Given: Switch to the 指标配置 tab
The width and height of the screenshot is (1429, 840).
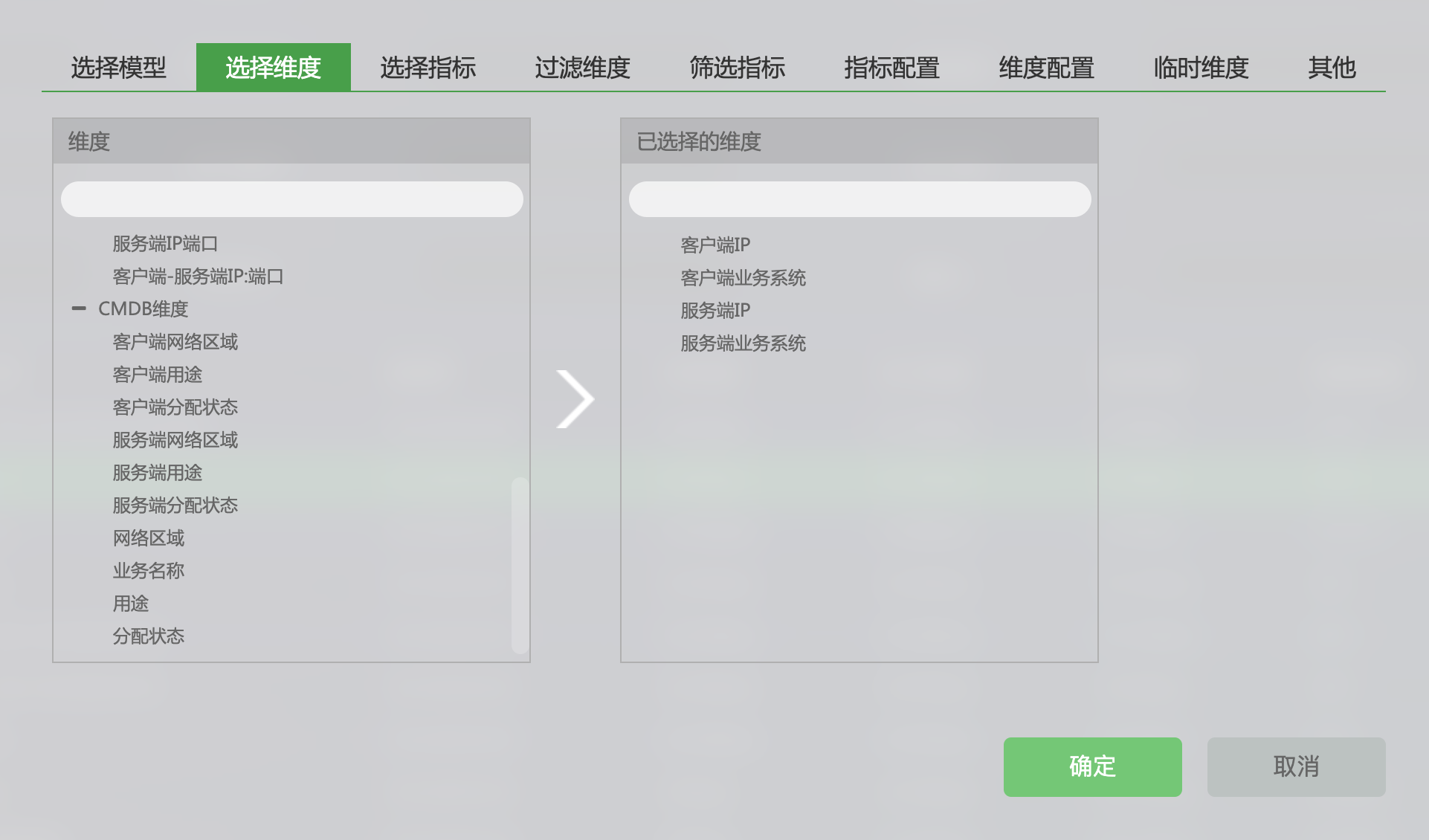Looking at the screenshot, I should (892, 68).
